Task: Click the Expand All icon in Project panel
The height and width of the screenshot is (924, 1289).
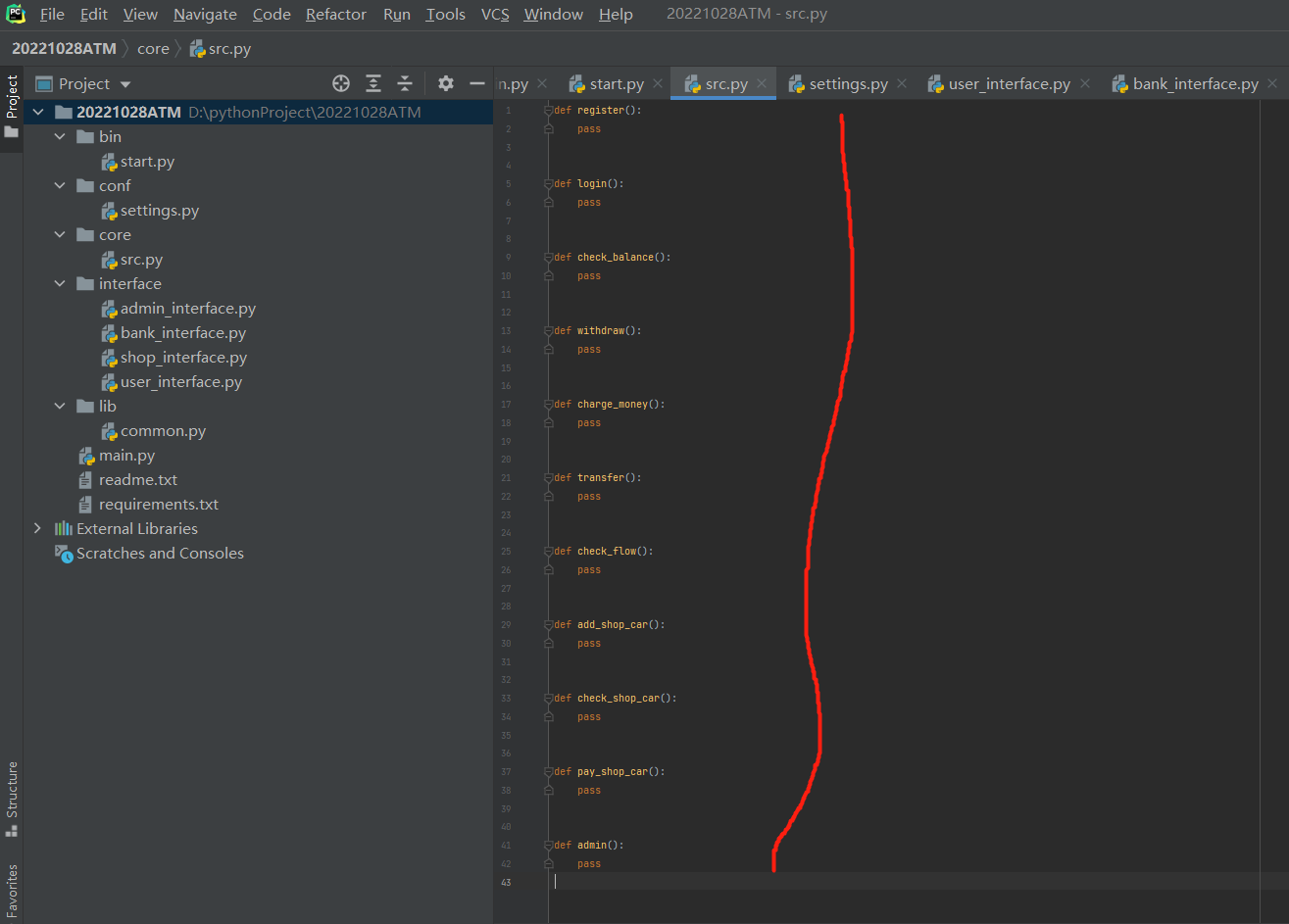Action: pyautogui.click(x=373, y=83)
